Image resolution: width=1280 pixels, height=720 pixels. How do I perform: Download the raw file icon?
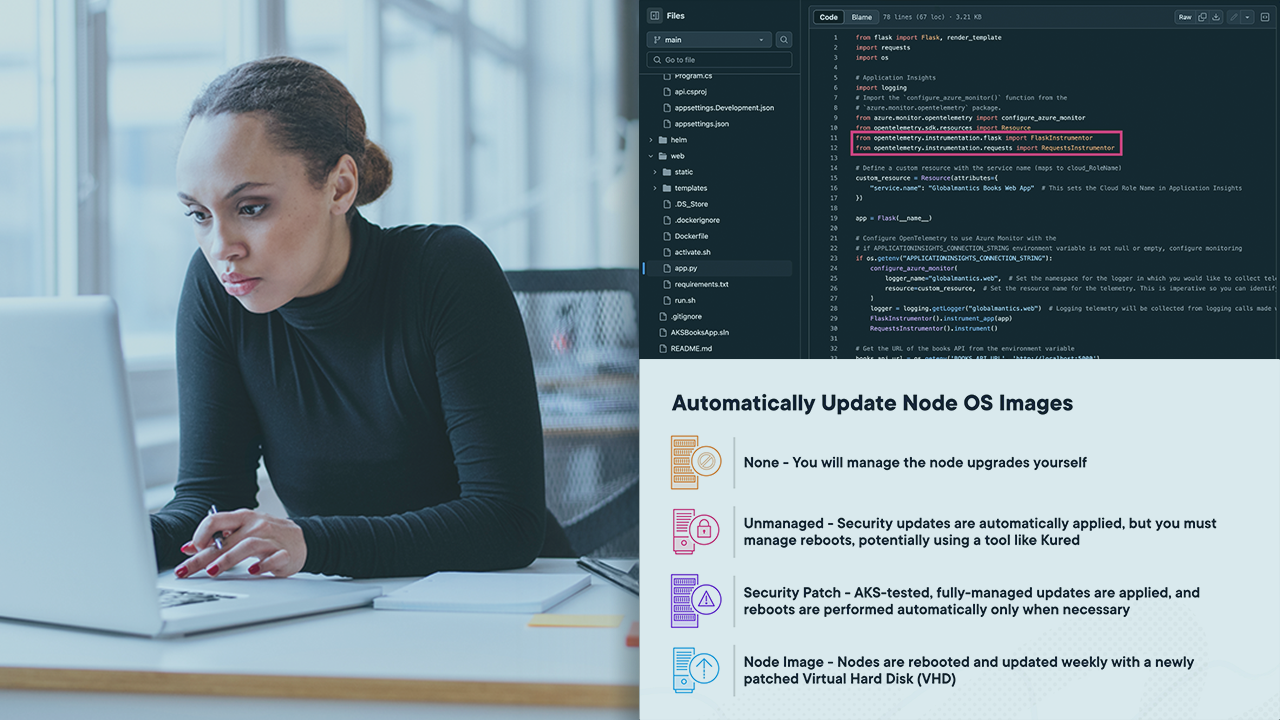point(1216,17)
